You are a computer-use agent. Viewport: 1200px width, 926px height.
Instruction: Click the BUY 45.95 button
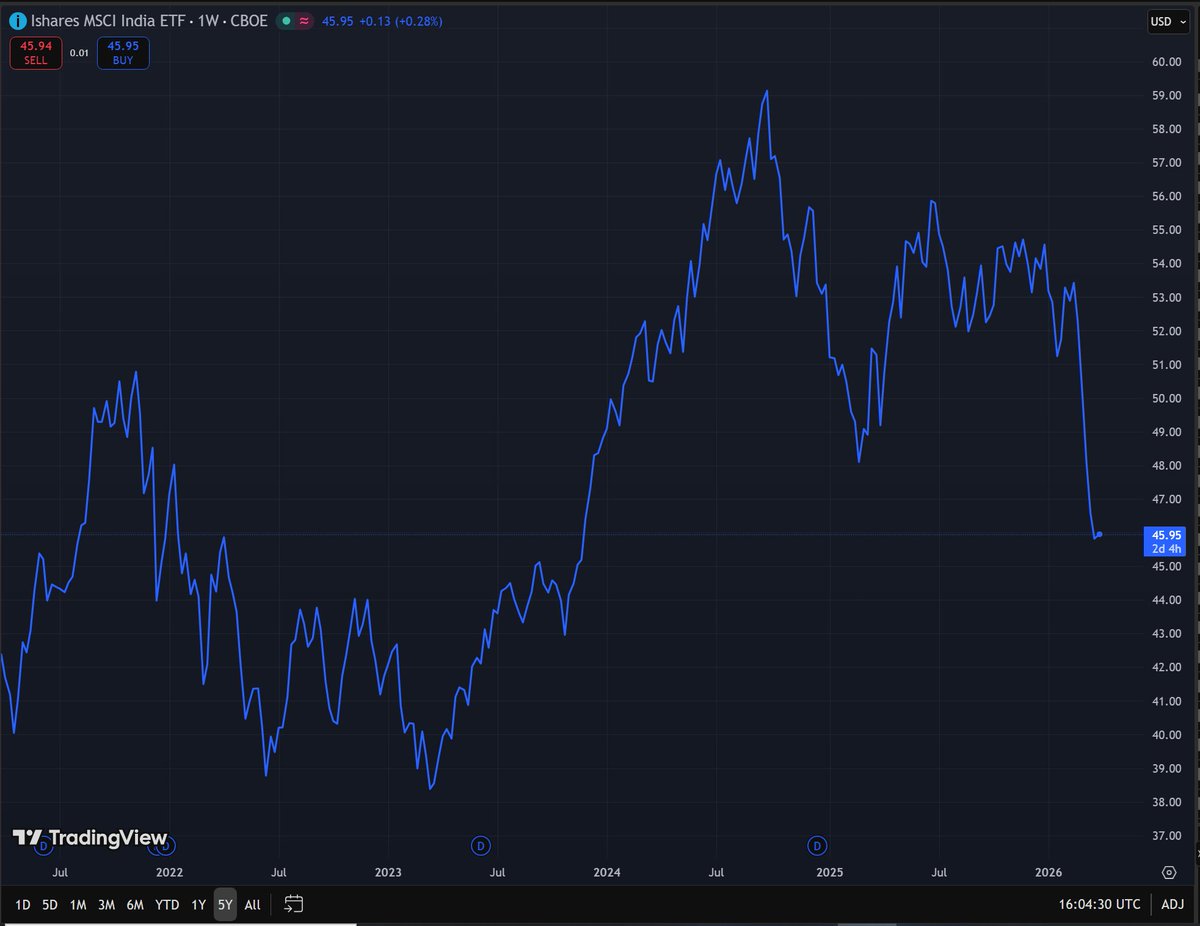click(x=123, y=53)
